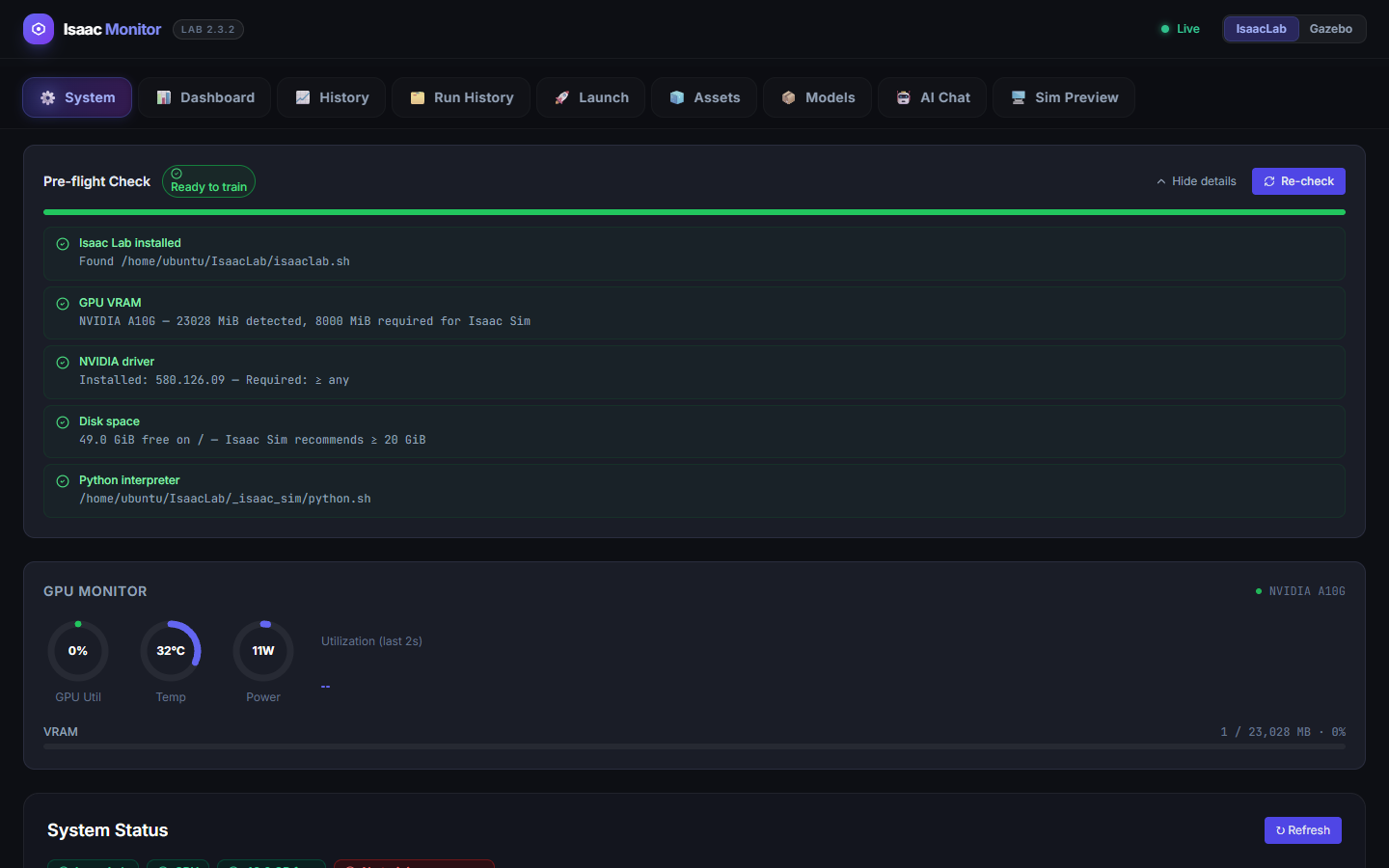The image size is (1389, 868).
Task: Click the gear icon on System tab
Action: click(47, 97)
